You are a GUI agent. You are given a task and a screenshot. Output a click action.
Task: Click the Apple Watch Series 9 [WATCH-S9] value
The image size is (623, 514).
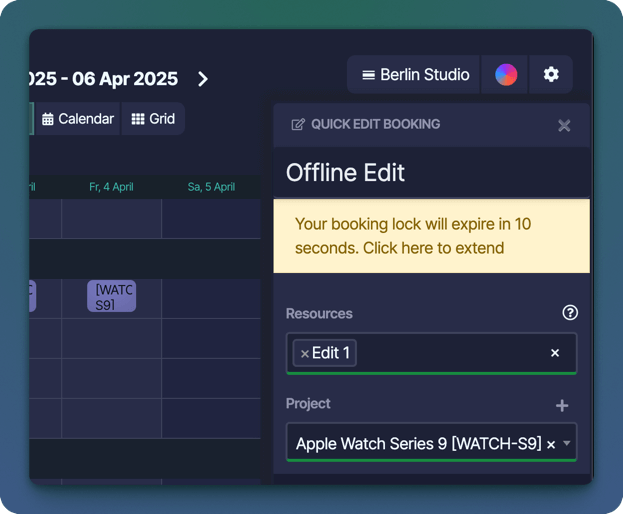418,444
